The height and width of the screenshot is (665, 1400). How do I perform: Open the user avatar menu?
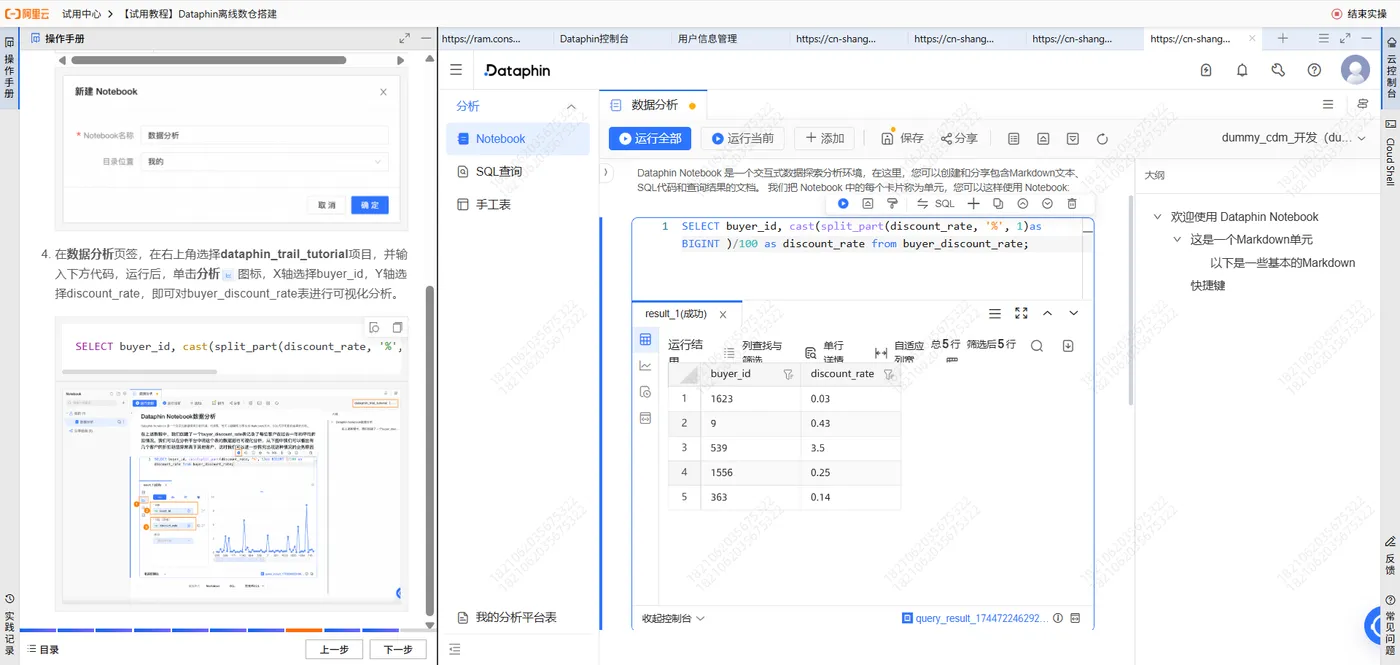click(x=1355, y=70)
